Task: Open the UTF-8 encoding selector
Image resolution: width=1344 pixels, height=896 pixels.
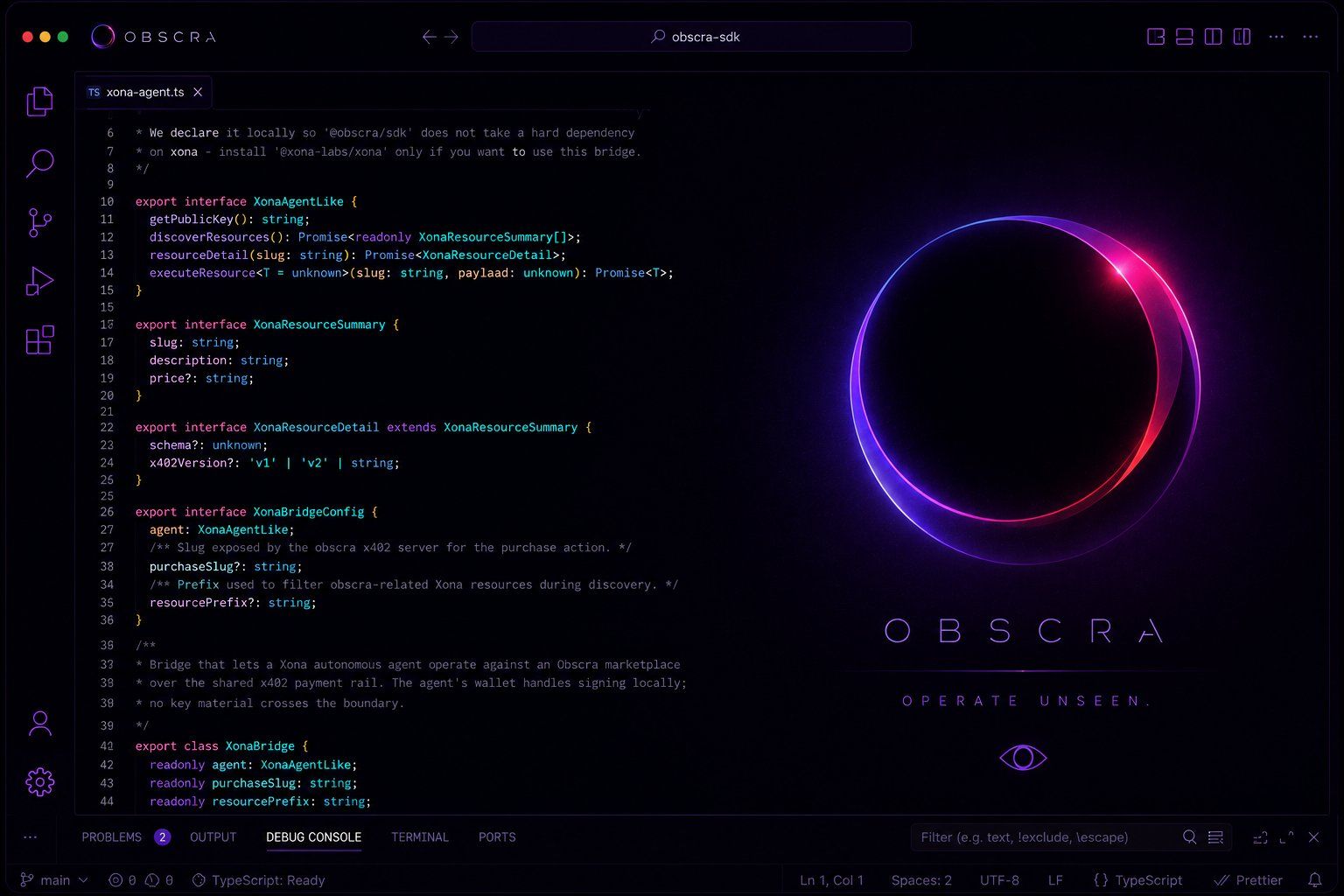Action: pyautogui.click(x=999, y=880)
